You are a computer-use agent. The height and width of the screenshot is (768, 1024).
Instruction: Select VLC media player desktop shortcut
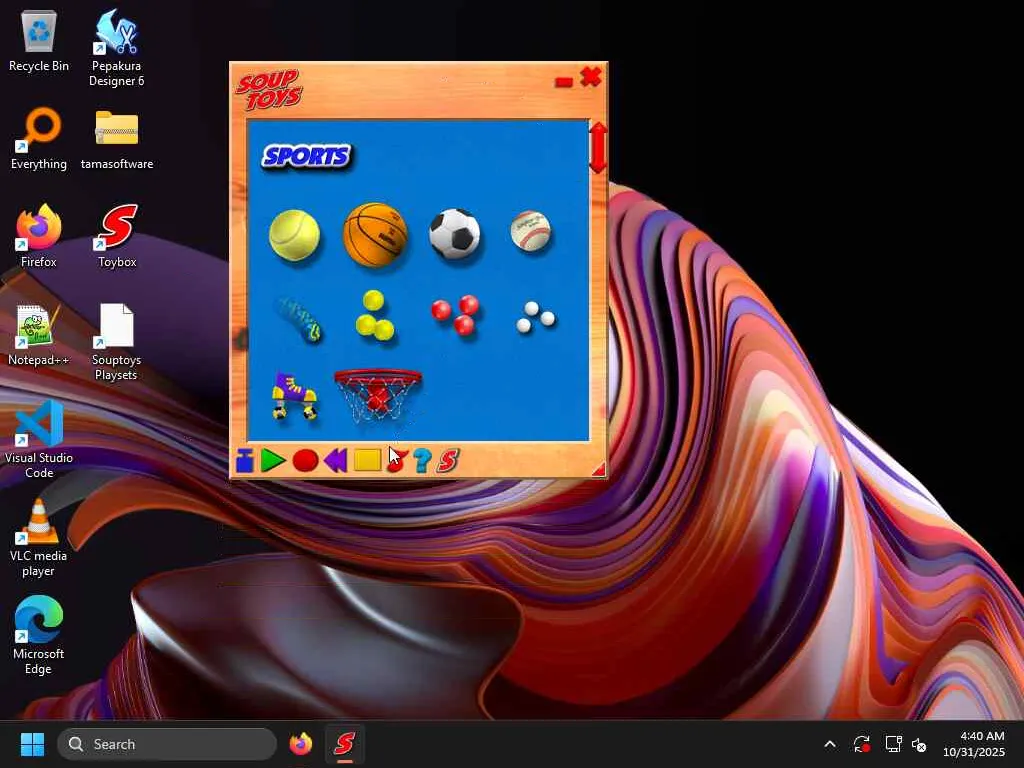click(39, 537)
